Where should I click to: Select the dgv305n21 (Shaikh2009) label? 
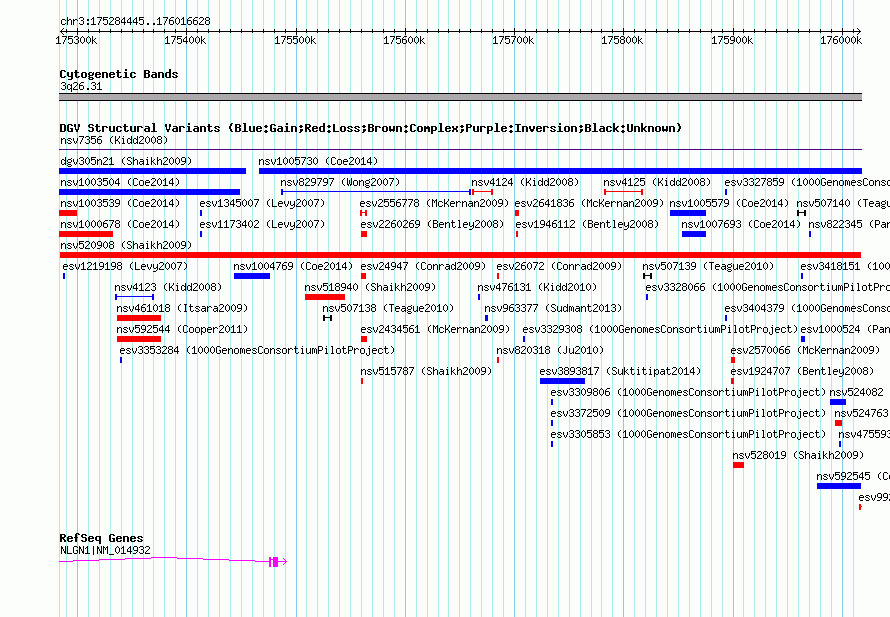pos(126,161)
